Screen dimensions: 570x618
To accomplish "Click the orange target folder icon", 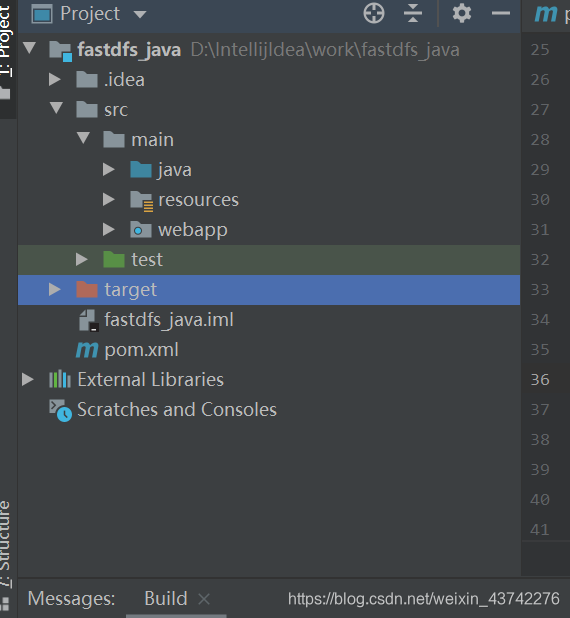I will pos(87,289).
